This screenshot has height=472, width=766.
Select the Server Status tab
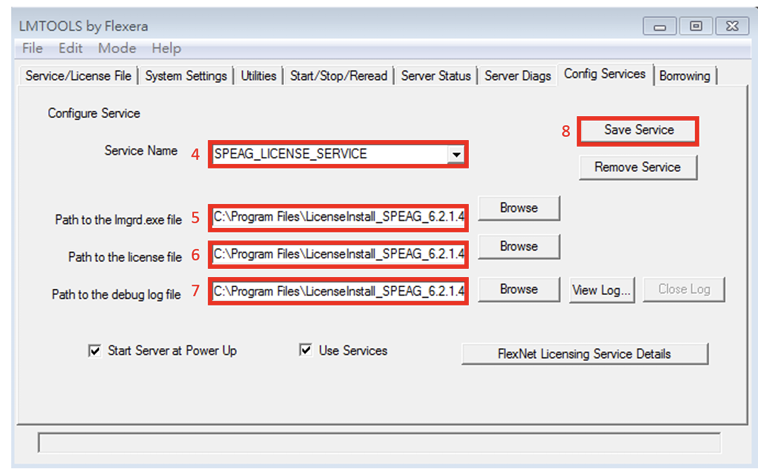(x=435, y=76)
